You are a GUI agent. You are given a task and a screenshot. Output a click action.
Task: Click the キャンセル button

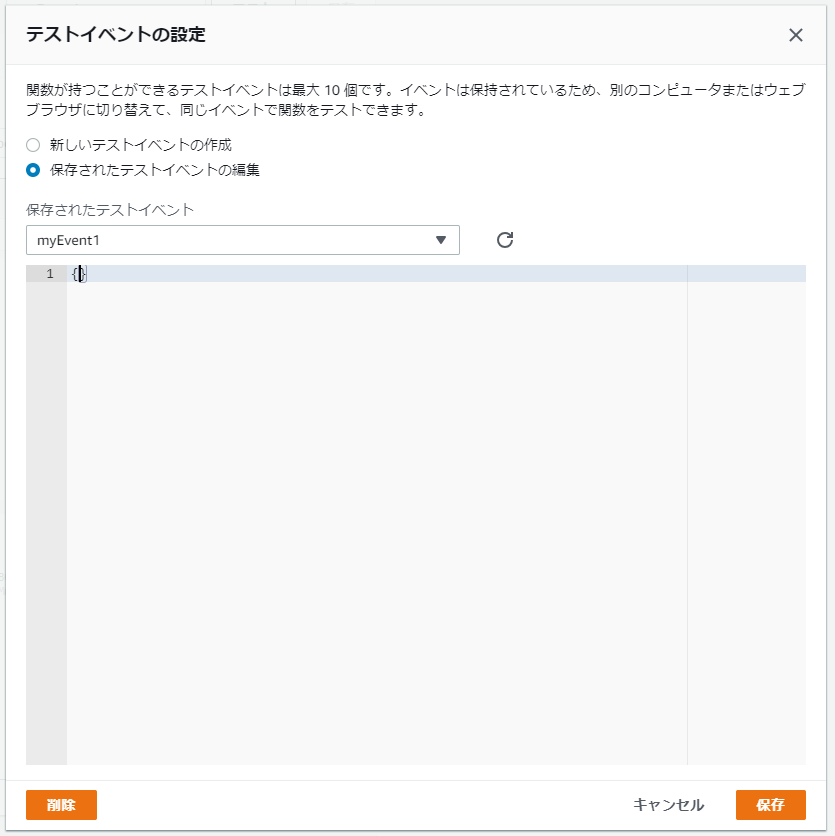[x=668, y=805]
